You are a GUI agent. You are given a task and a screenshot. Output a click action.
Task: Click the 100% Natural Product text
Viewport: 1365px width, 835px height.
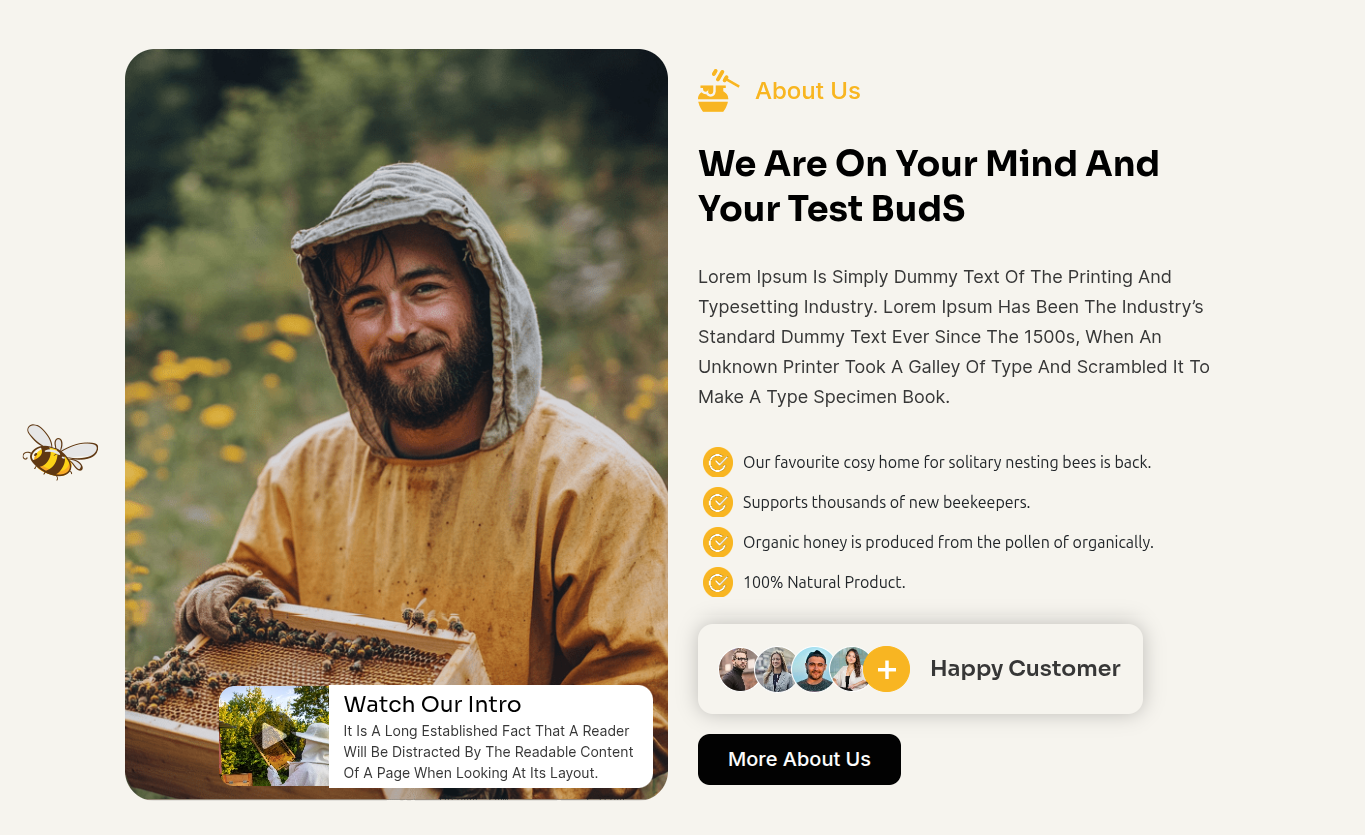824,582
